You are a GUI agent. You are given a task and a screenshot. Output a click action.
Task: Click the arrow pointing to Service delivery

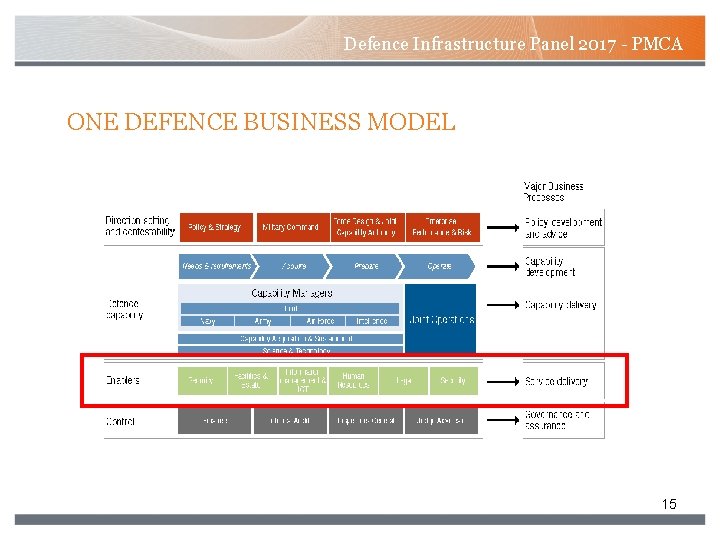click(503, 382)
